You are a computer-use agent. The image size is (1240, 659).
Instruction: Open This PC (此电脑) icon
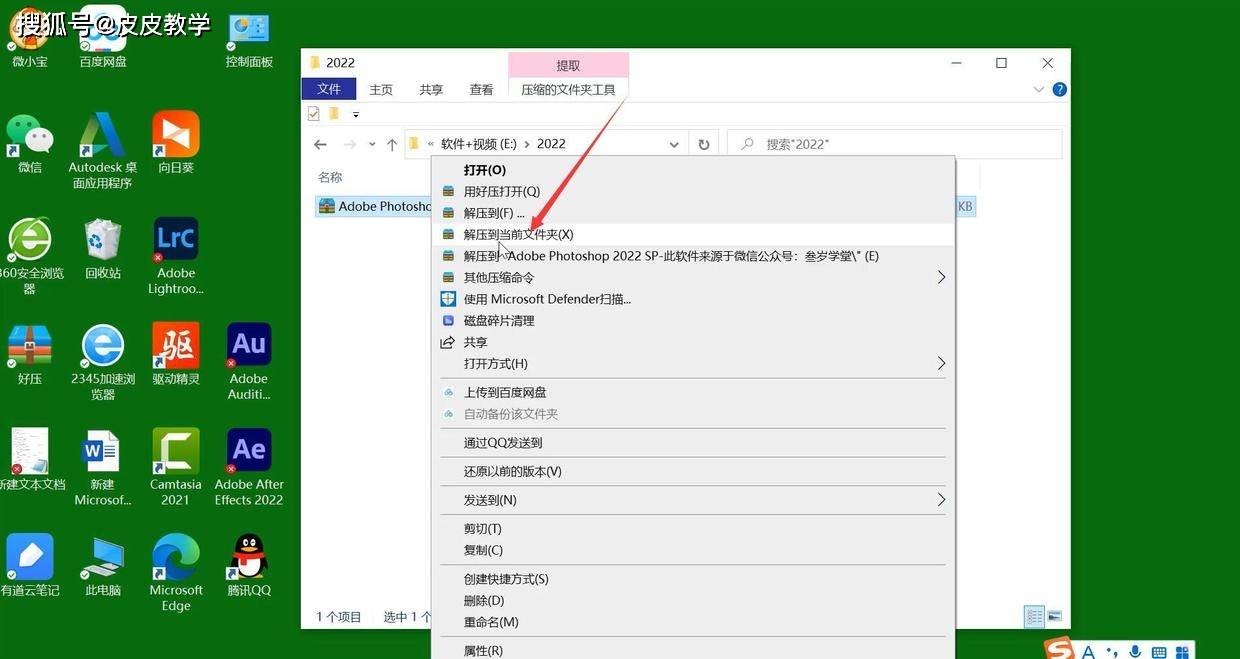click(x=102, y=565)
